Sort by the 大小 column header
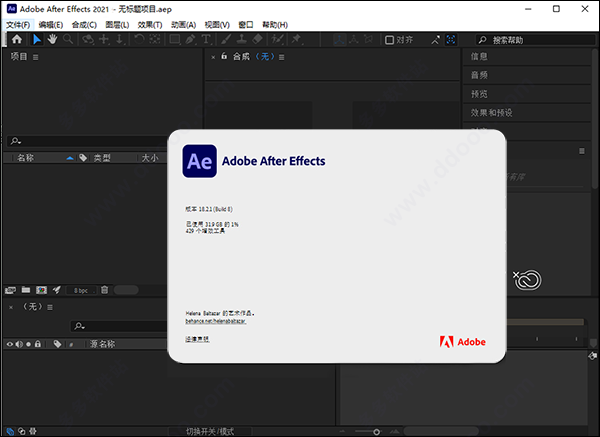The height and width of the screenshot is (437, 600). coord(150,158)
